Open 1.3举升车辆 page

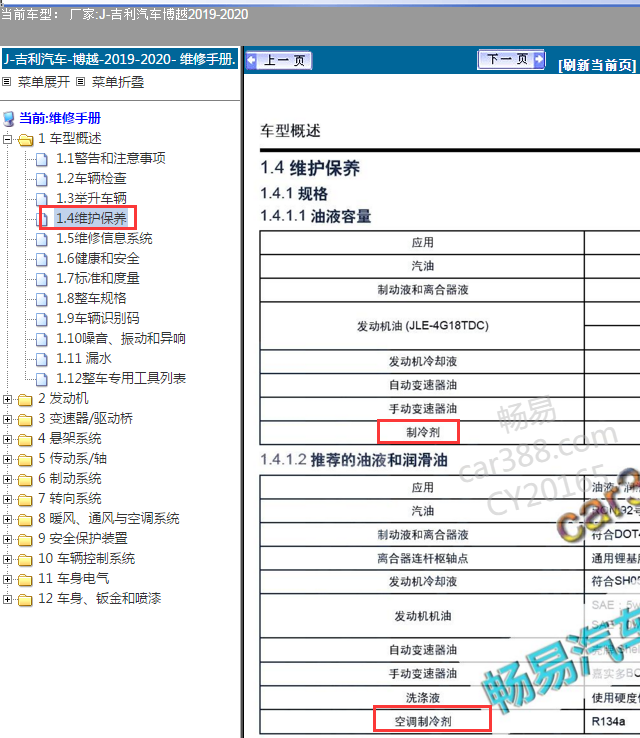tap(91, 199)
